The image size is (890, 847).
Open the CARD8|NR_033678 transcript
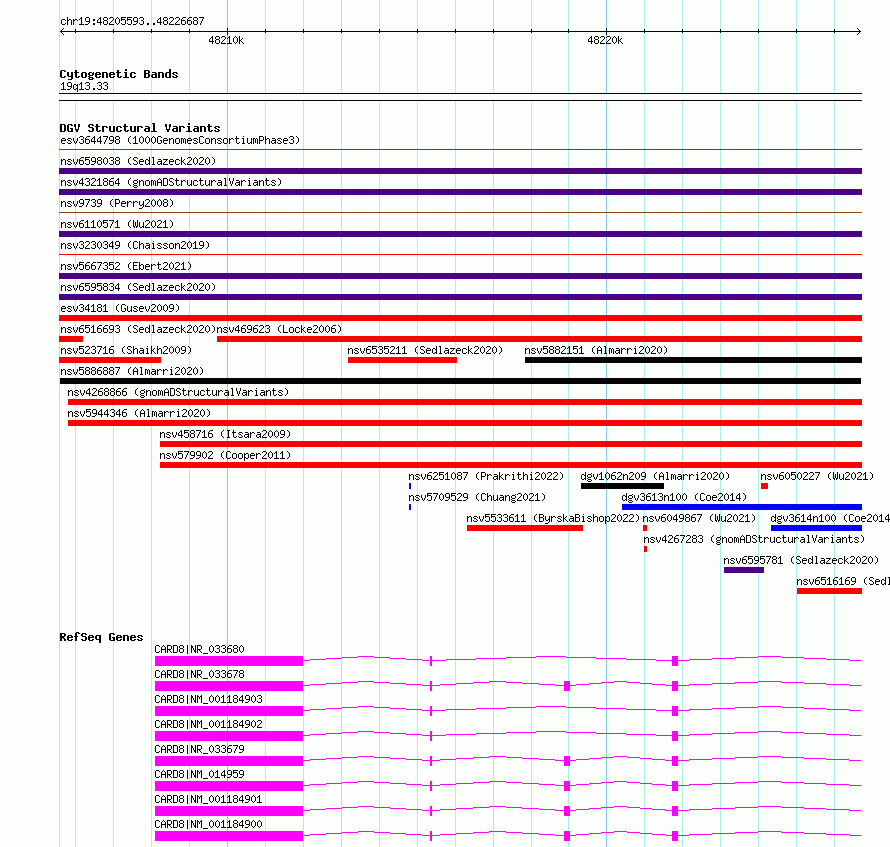click(x=199, y=674)
